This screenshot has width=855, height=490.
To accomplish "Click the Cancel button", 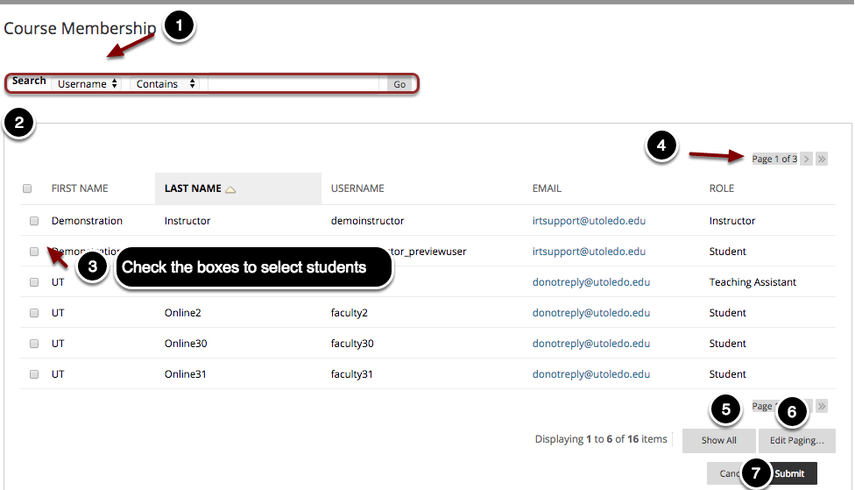I will point(728,474).
